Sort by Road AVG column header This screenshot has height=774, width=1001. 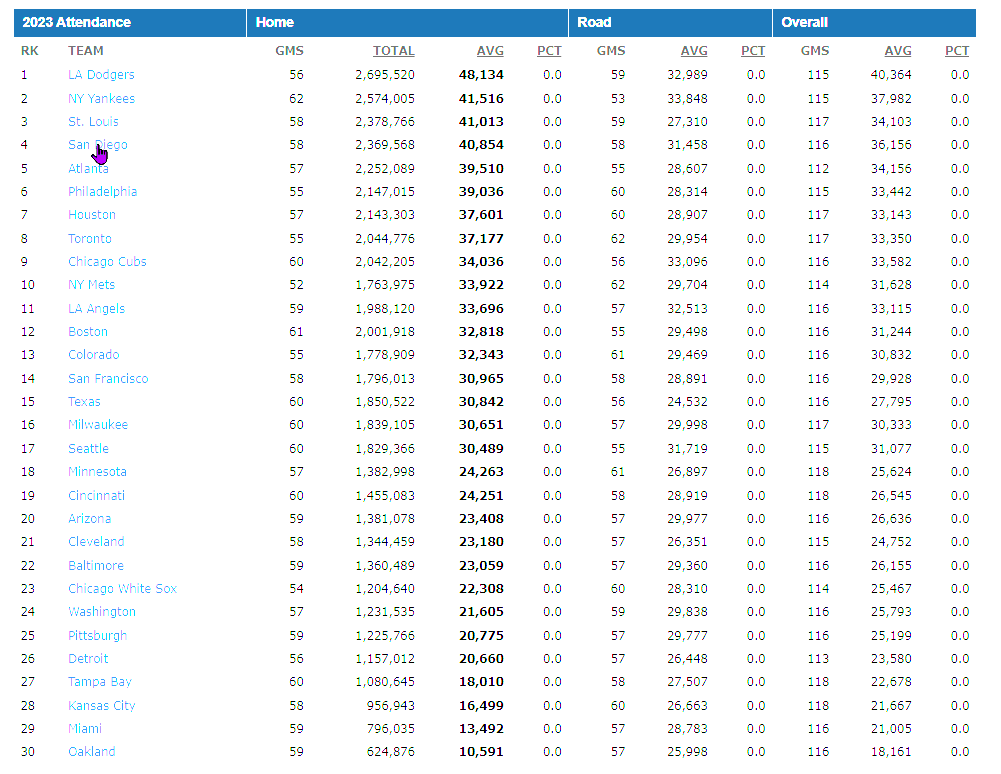coord(693,51)
